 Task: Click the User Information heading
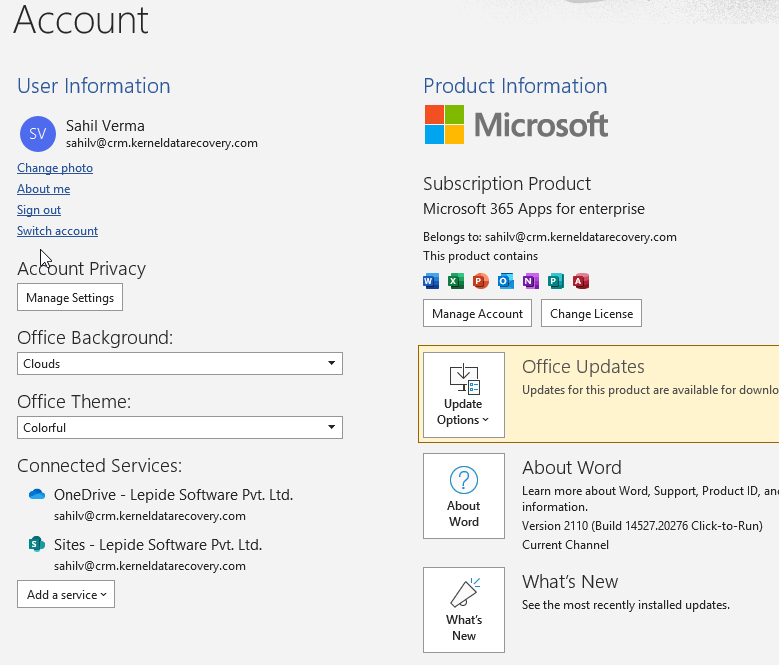pyautogui.click(x=94, y=86)
